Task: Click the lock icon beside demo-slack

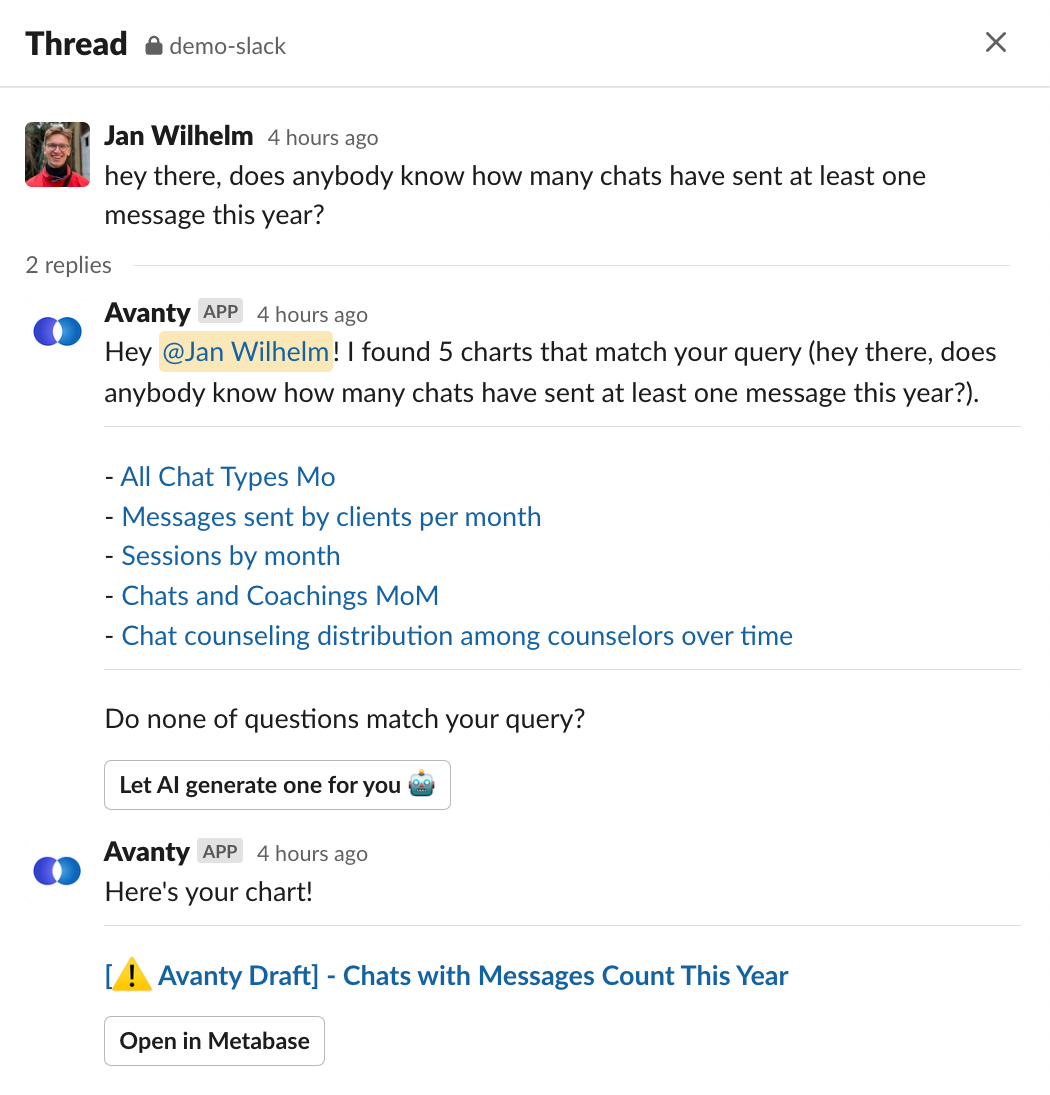Action: 154,46
